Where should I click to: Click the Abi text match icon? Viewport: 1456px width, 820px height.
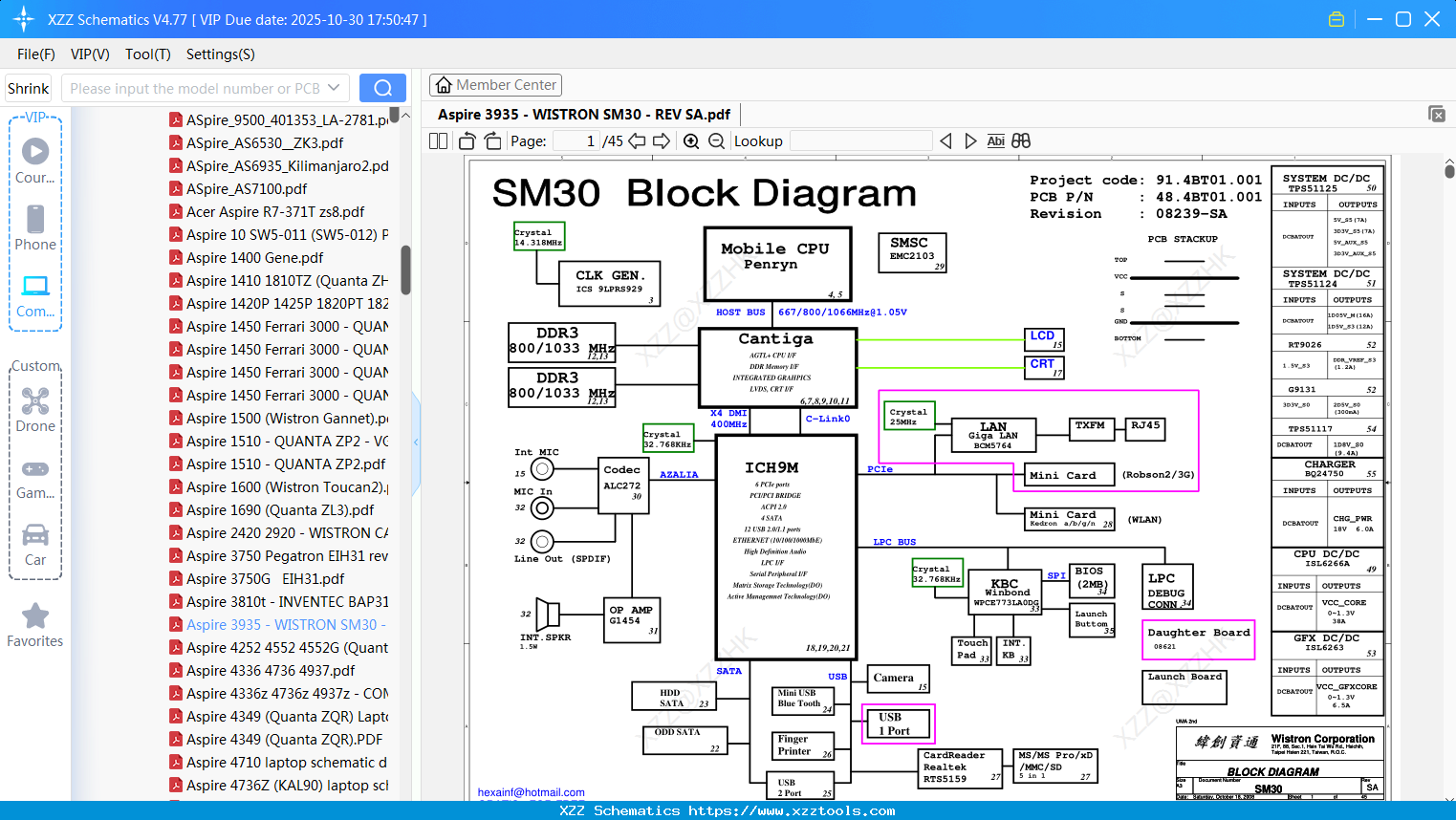(x=995, y=140)
